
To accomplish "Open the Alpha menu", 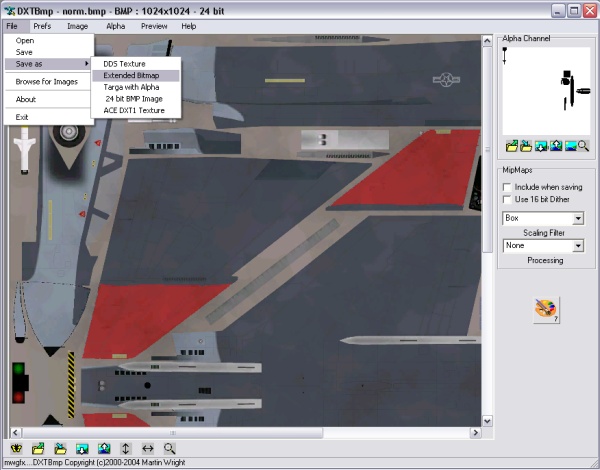I will tap(116, 25).
